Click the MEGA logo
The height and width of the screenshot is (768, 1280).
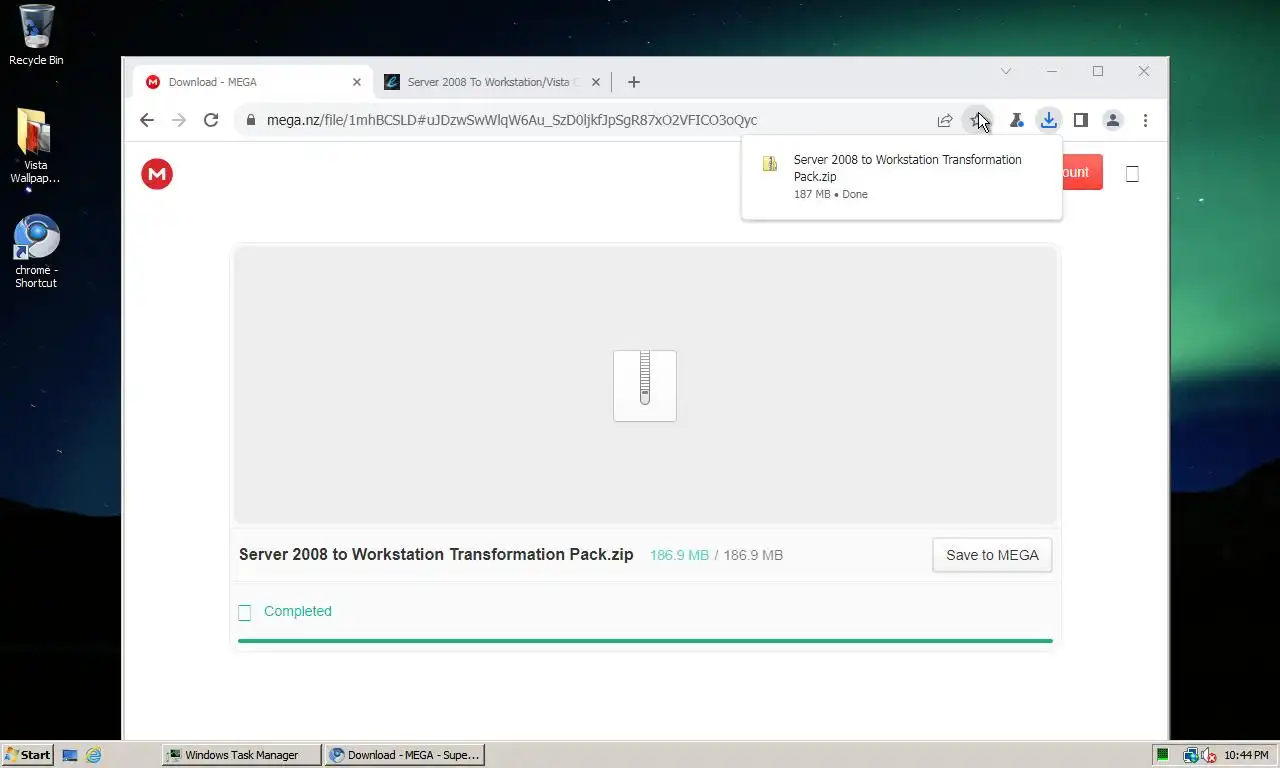[157, 174]
